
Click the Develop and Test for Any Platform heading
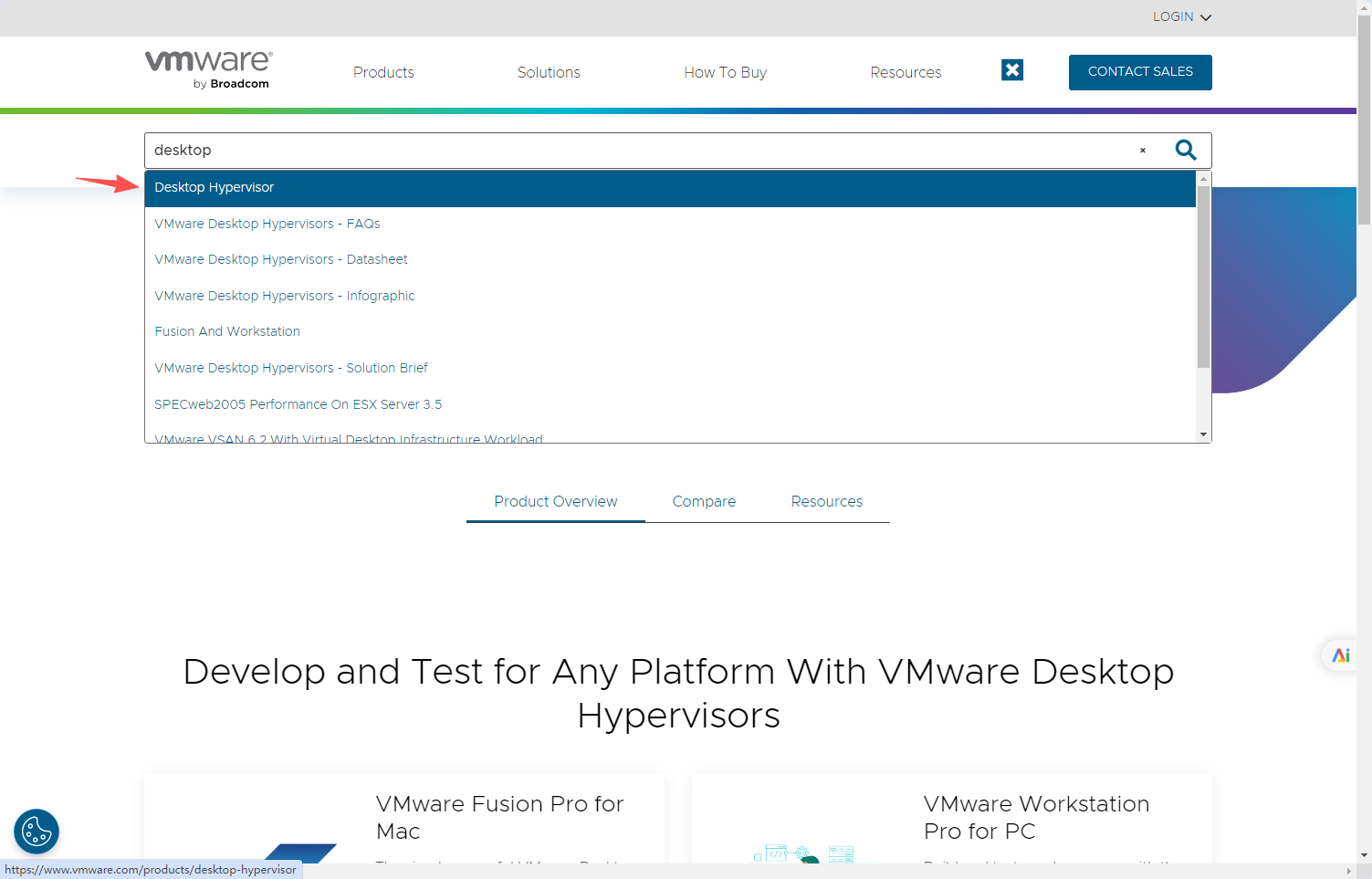point(678,693)
